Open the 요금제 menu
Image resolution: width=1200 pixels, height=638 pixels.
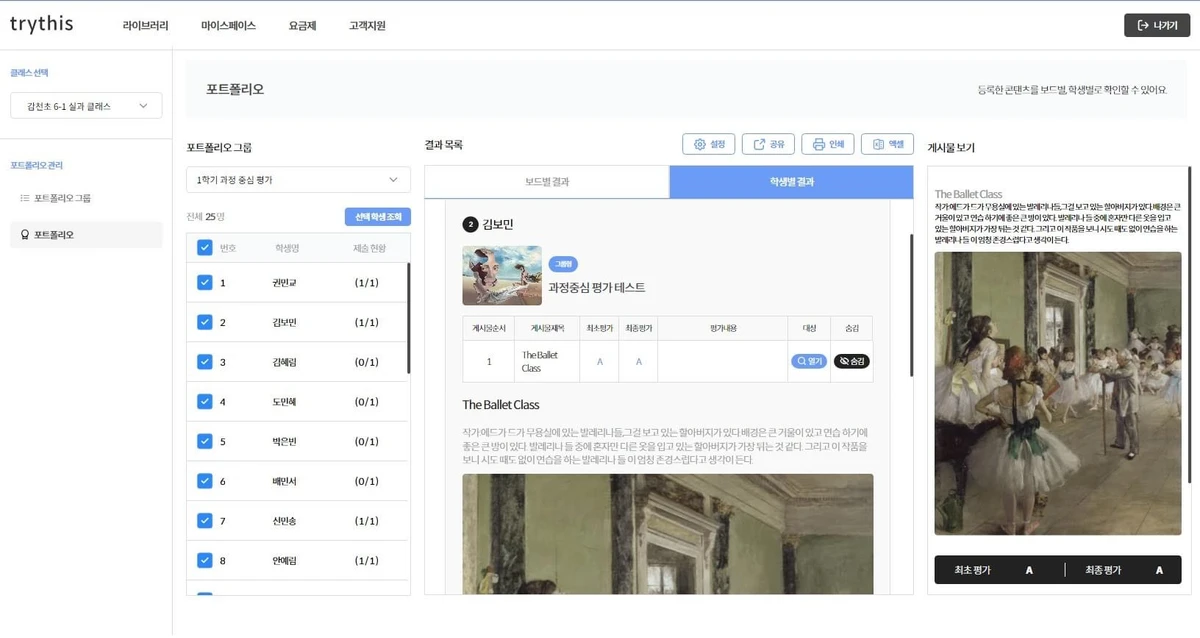coord(302,26)
